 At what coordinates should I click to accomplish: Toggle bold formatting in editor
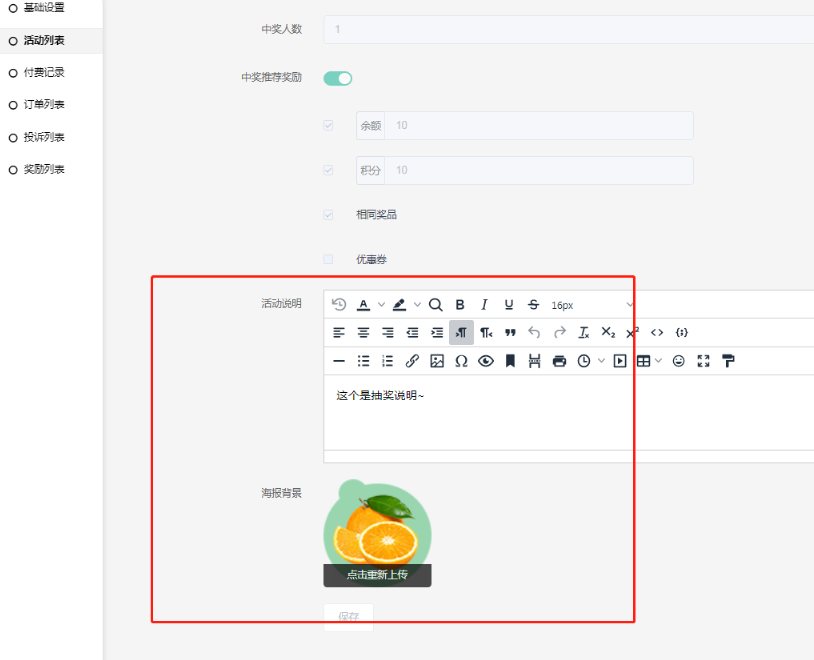point(460,305)
